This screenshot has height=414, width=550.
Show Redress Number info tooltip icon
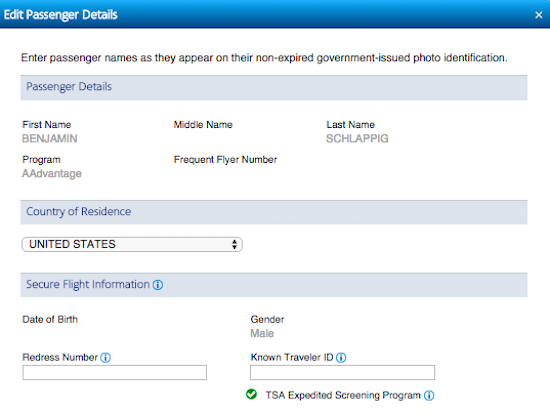(x=106, y=358)
